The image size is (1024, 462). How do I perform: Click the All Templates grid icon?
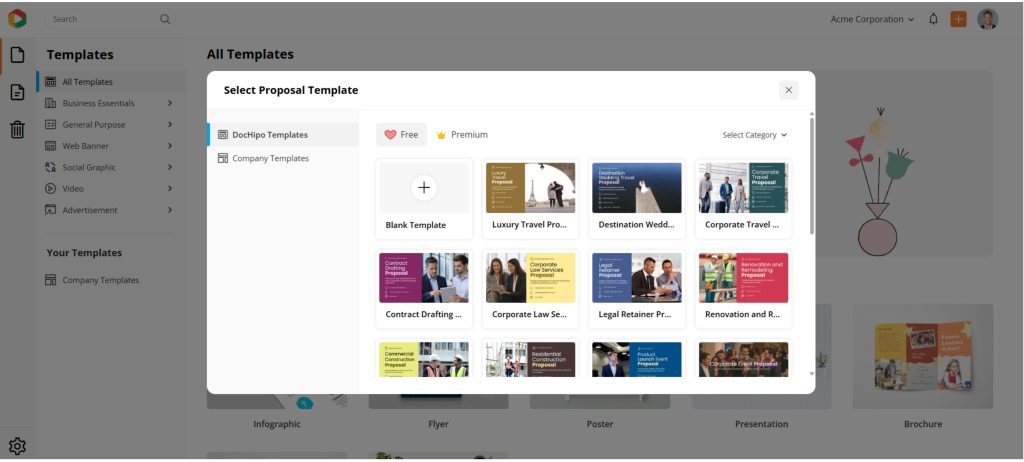(x=50, y=82)
